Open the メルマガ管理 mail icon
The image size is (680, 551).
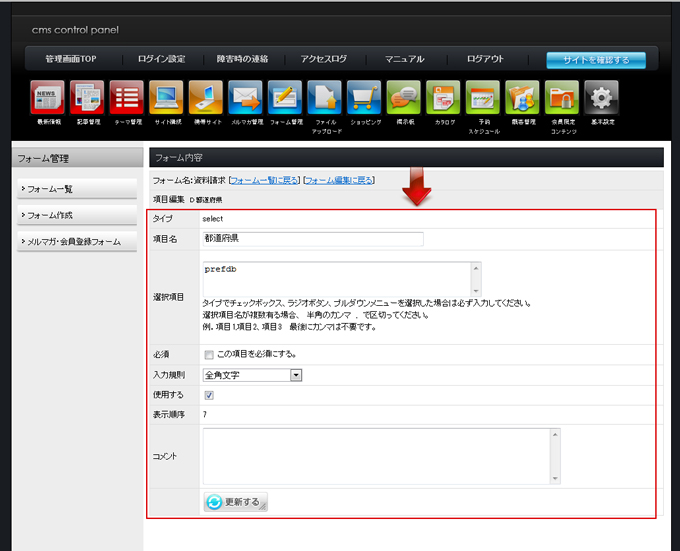(x=245, y=98)
